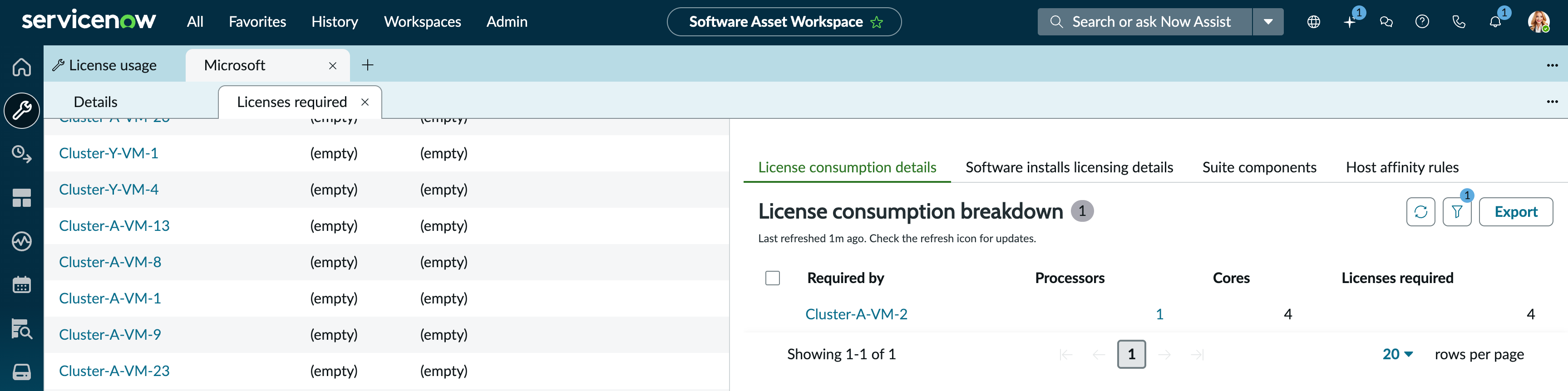Open the user profile avatar
Image resolution: width=1568 pixels, height=391 pixels.
click(1538, 22)
